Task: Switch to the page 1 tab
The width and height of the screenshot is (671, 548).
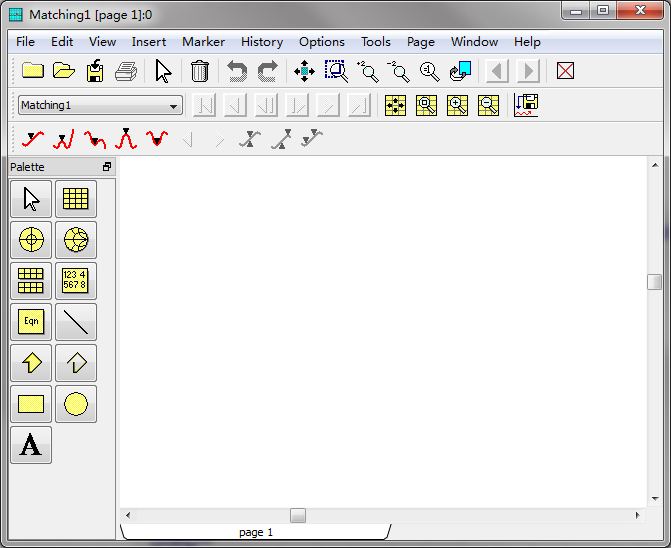Action: coord(255,532)
